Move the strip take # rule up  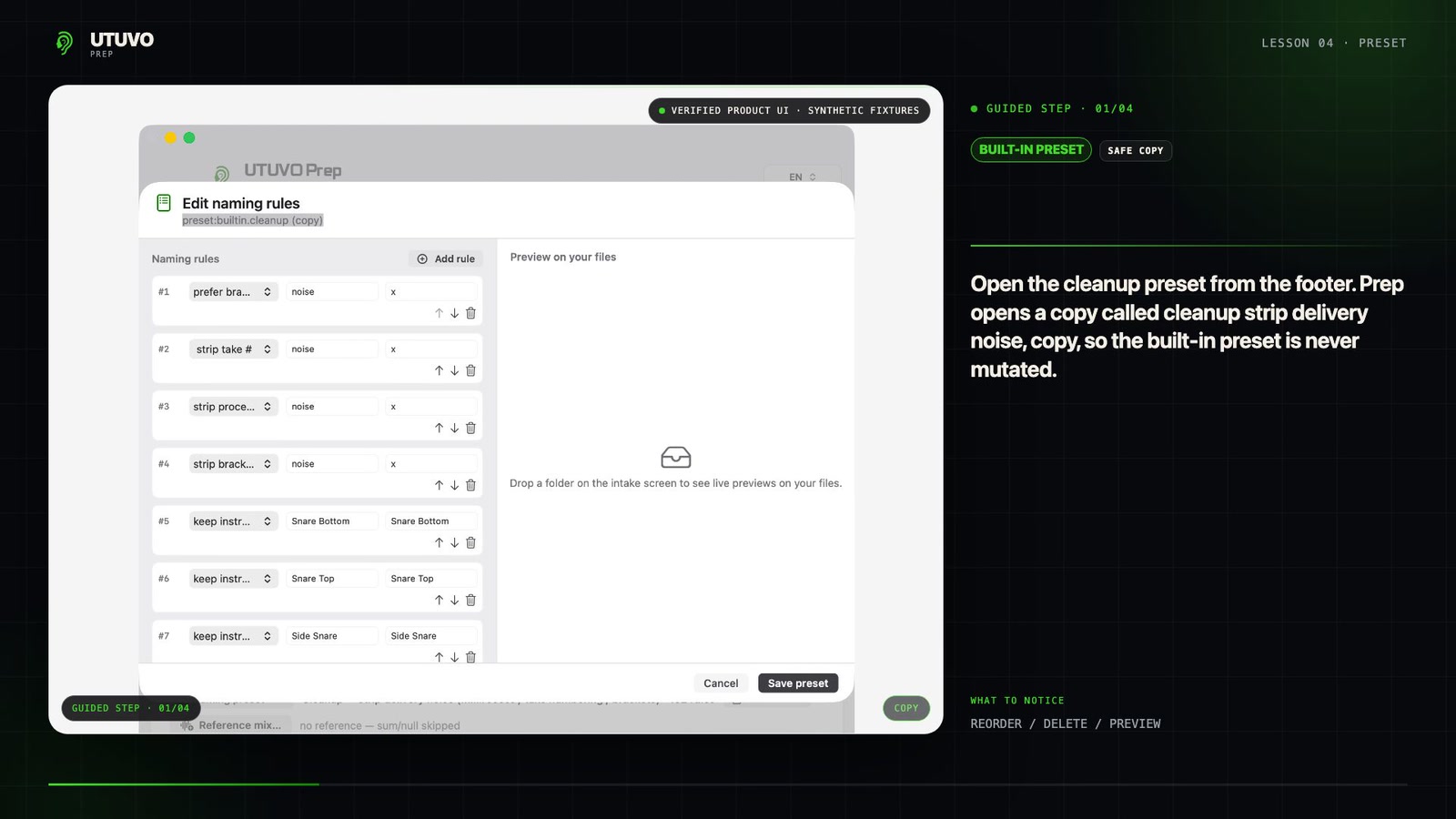pos(439,370)
